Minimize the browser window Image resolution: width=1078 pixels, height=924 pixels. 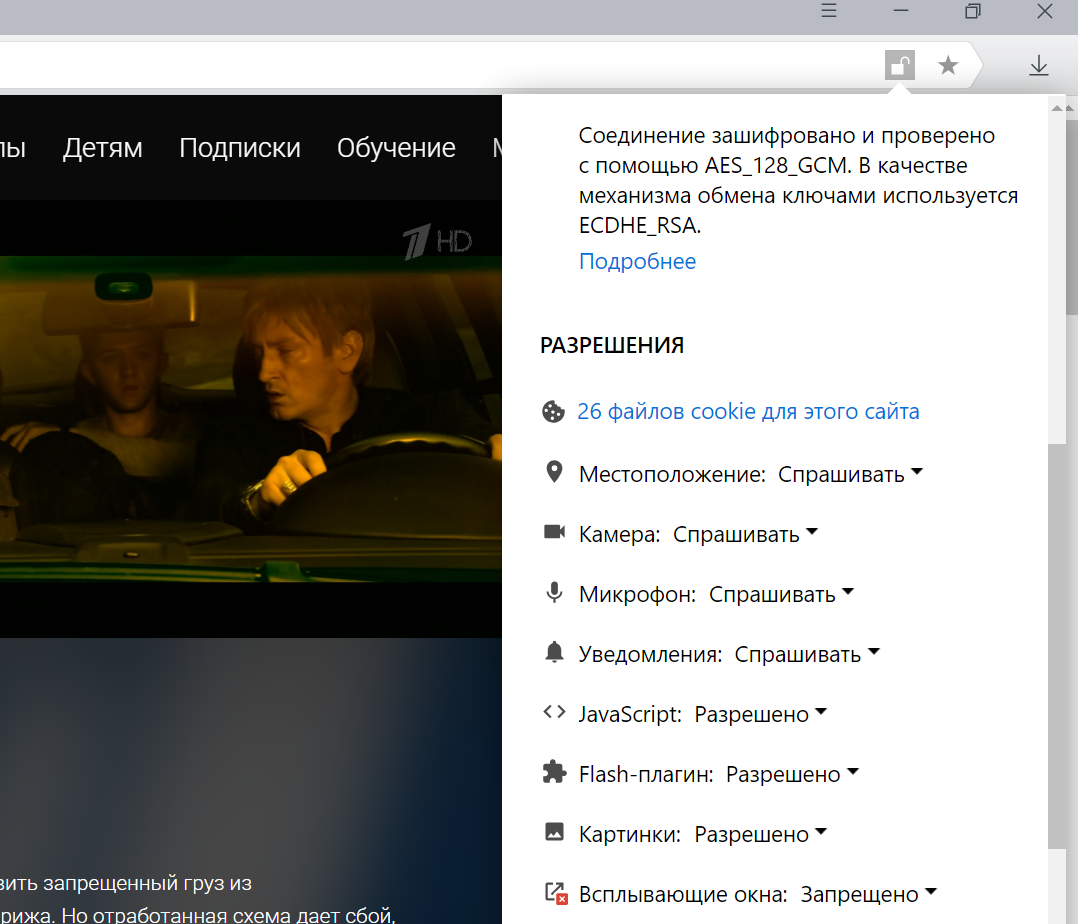tap(901, 10)
